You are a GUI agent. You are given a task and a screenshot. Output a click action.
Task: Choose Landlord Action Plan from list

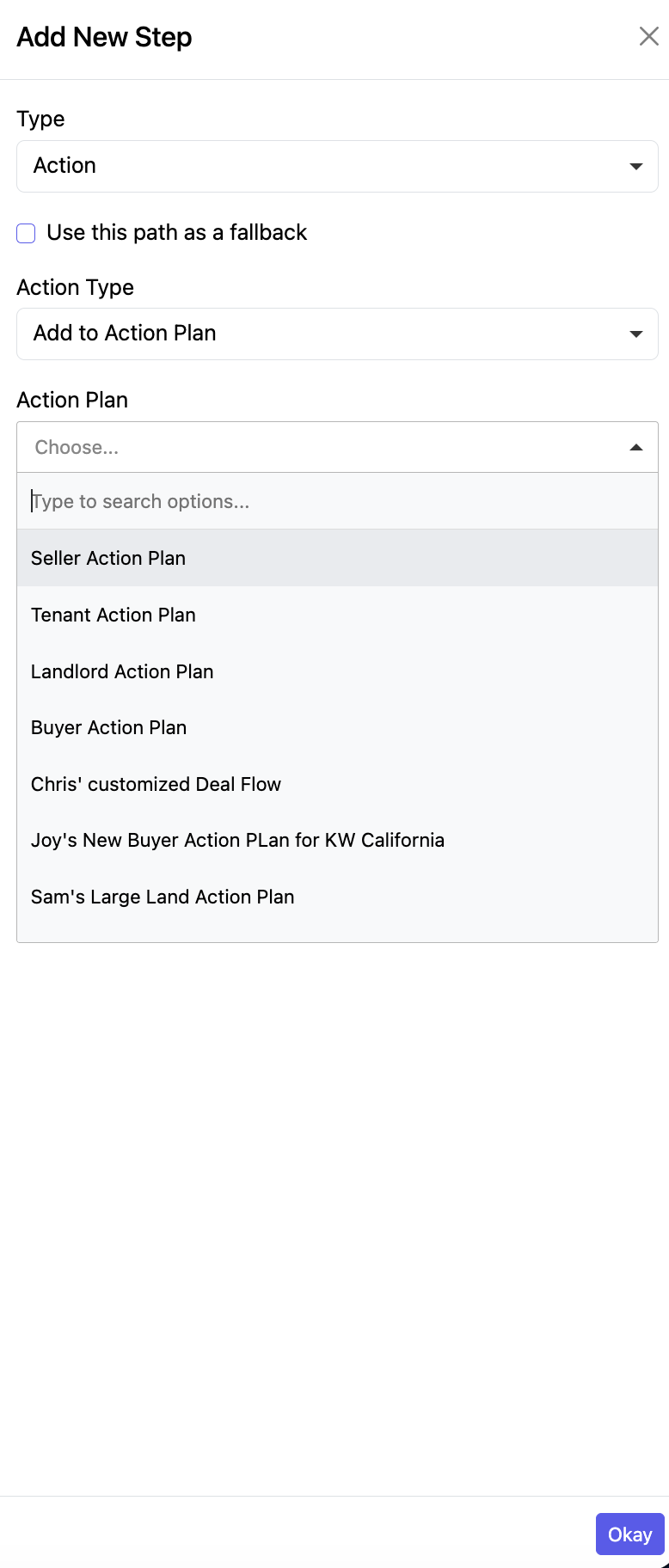pos(122,671)
